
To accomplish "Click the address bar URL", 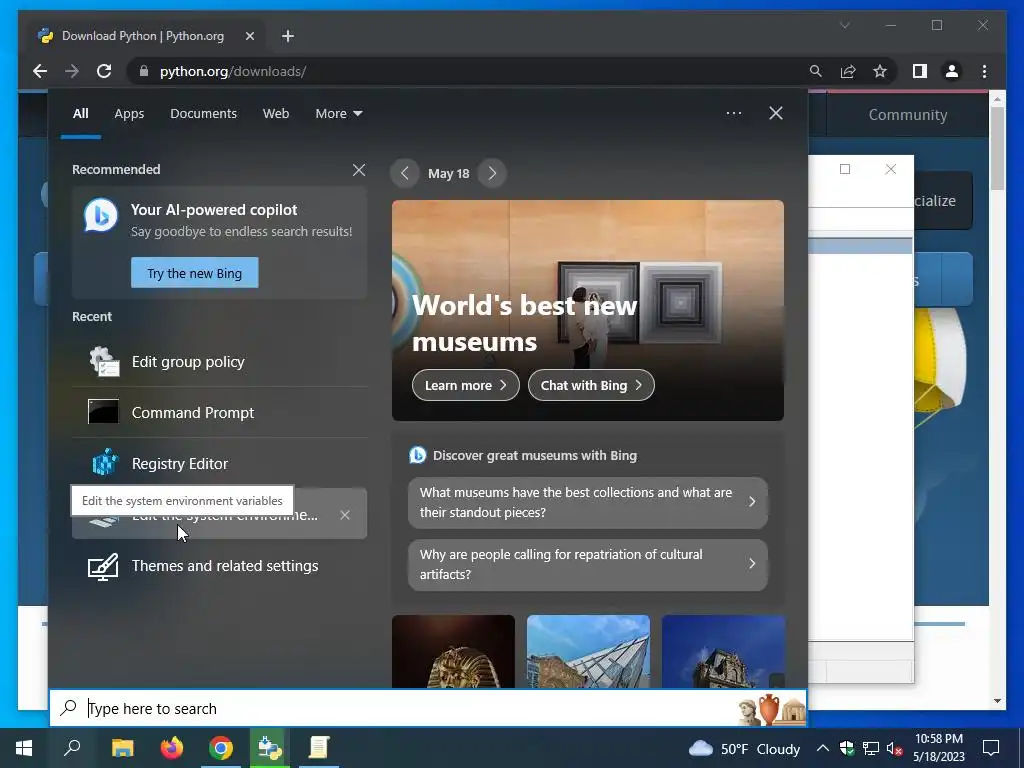I will [x=232, y=71].
